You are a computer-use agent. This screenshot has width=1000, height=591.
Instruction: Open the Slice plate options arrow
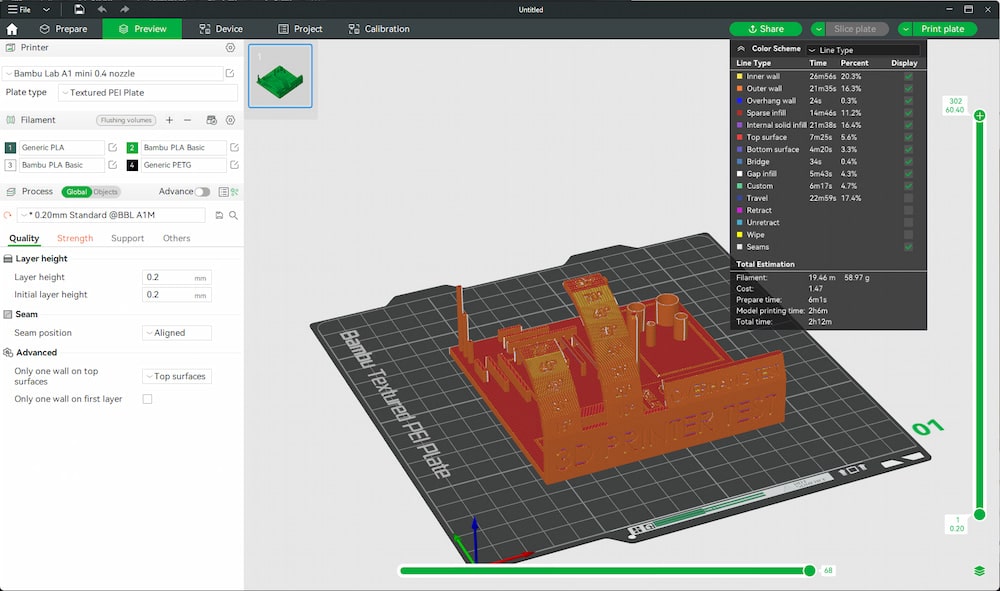point(818,29)
